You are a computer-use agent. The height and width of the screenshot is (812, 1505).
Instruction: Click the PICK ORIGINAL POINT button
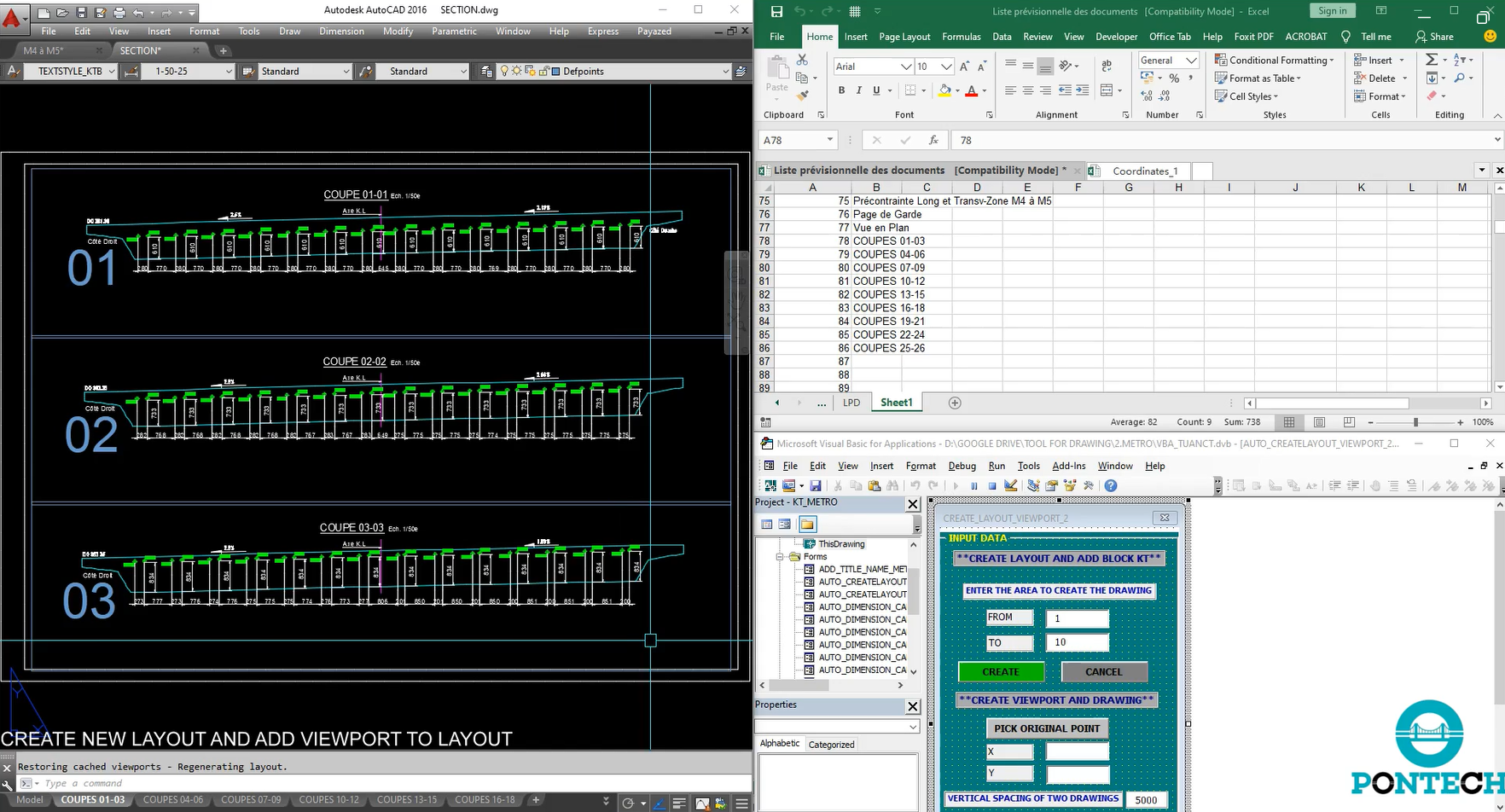click(1047, 728)
